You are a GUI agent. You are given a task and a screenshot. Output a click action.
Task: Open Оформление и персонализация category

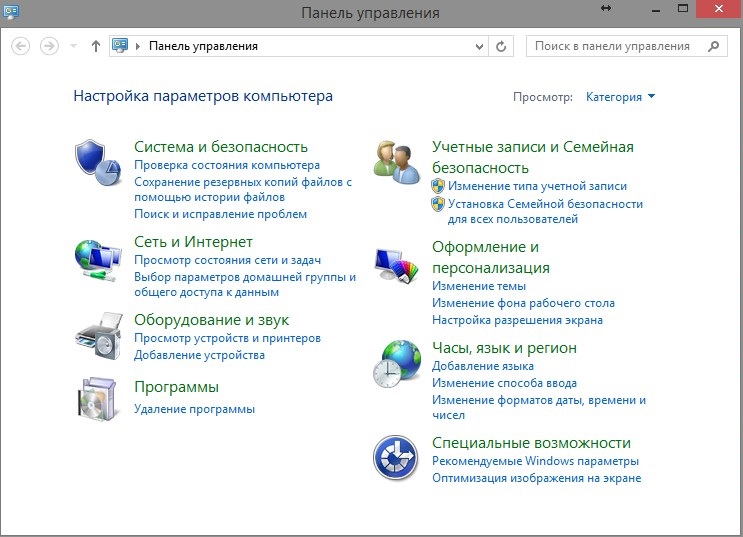491,257
